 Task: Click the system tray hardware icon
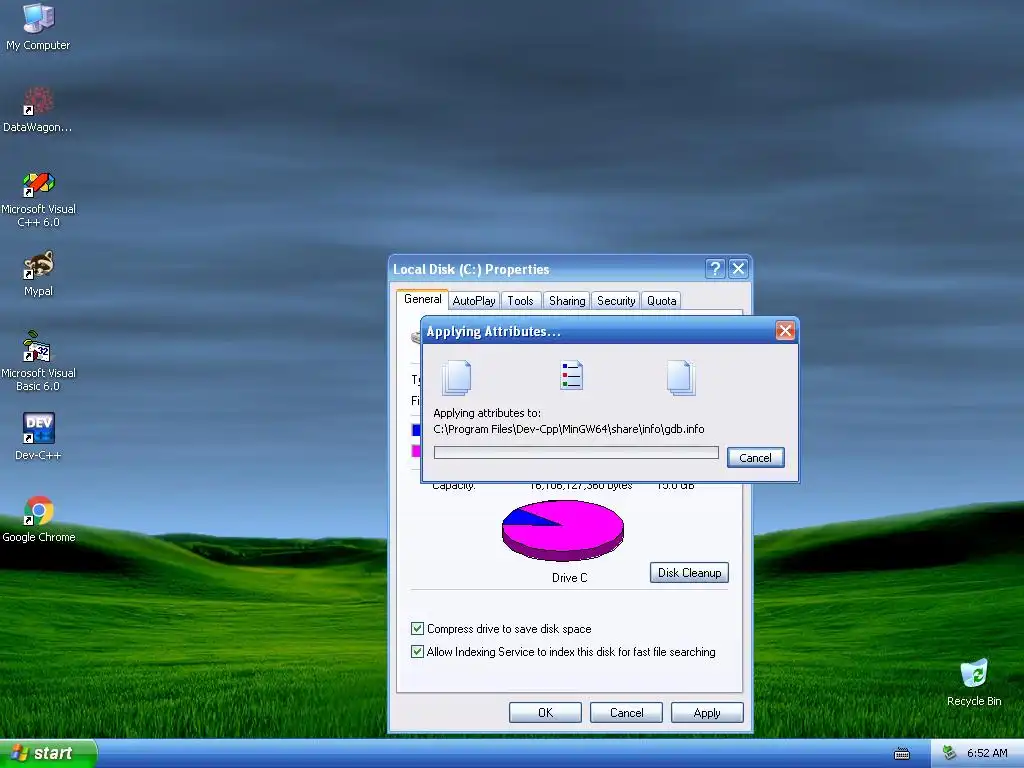point(950,753)
